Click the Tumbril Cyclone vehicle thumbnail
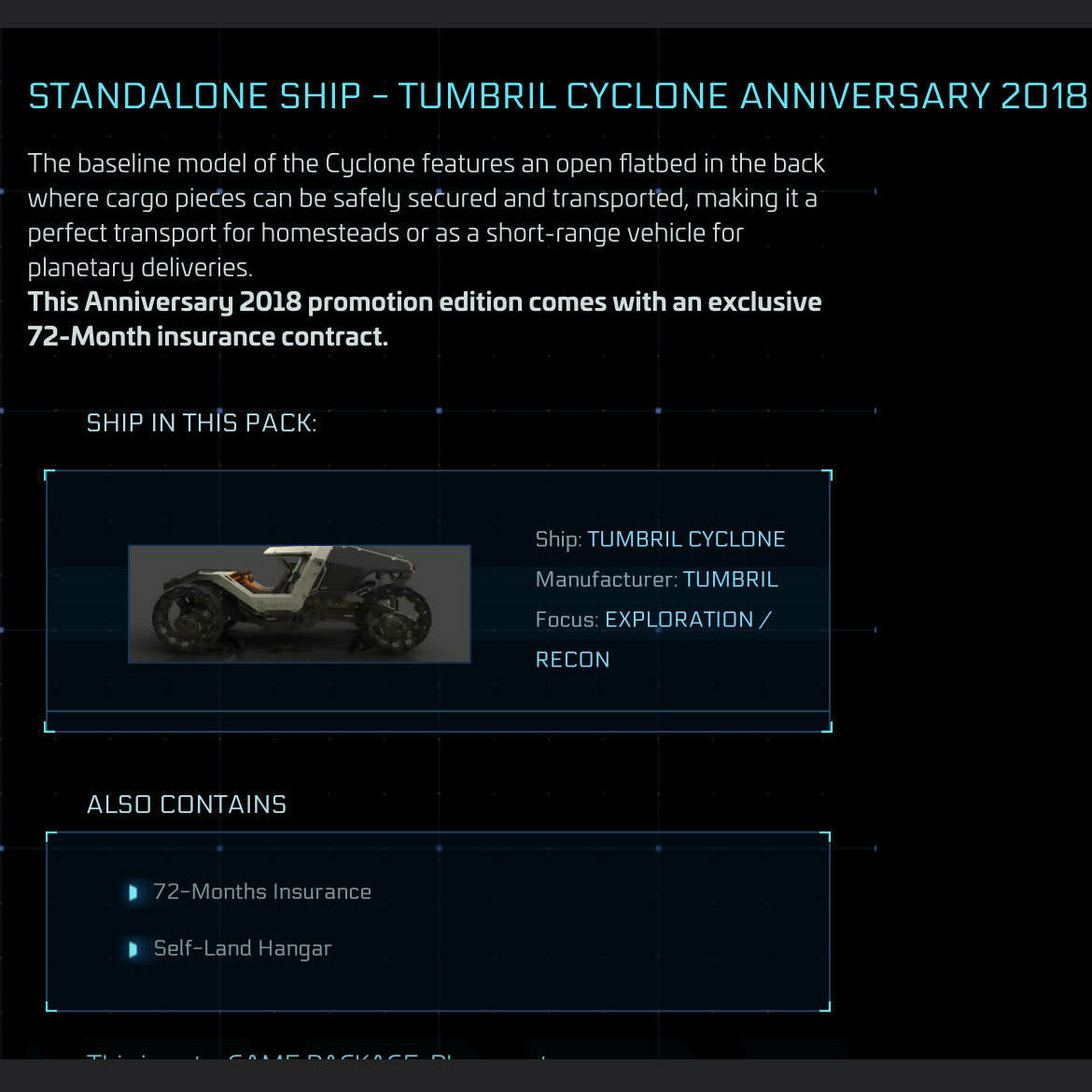This screenshot has width=1092, height=1092. [300, 604]
